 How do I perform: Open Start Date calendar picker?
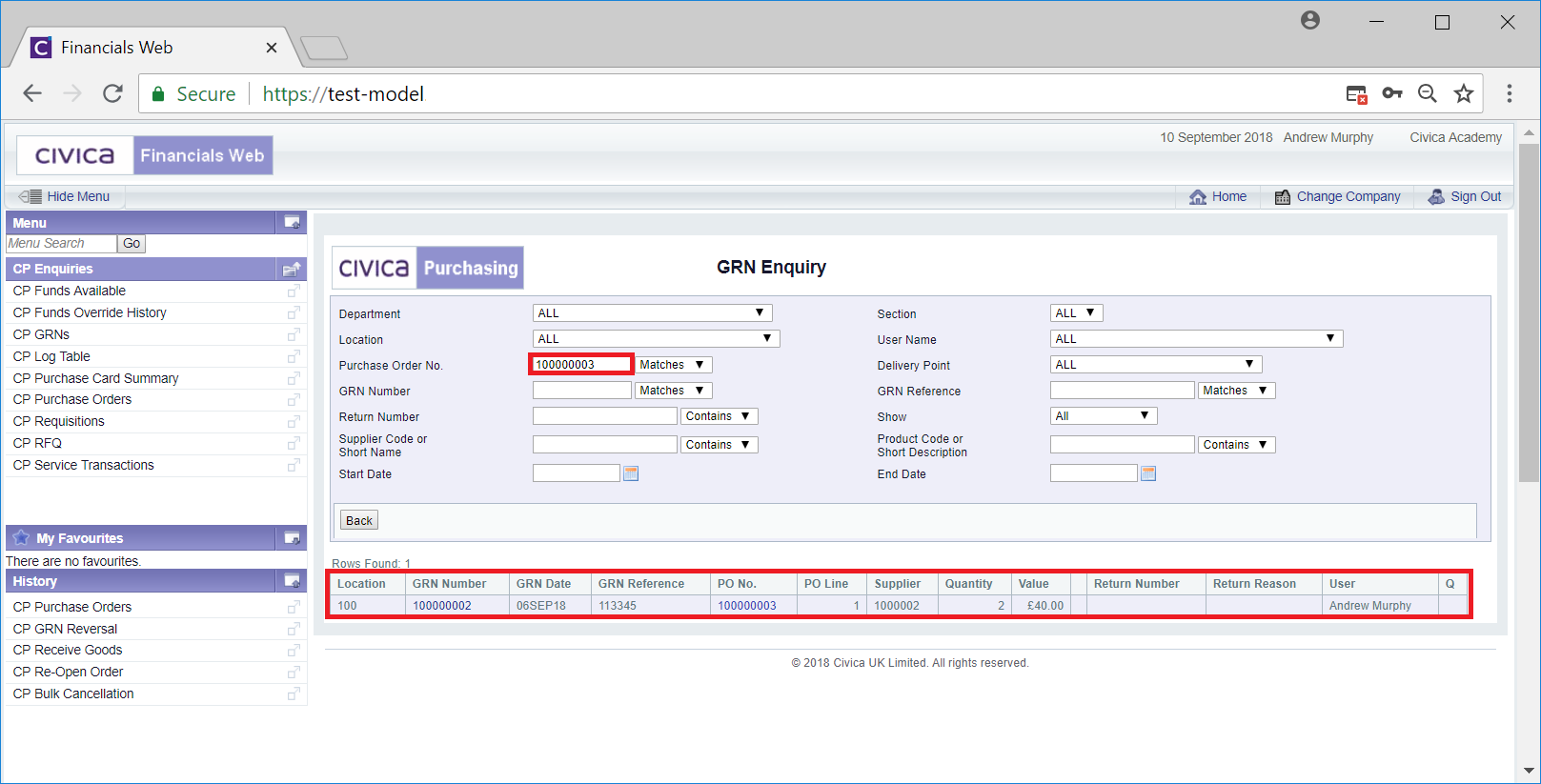pos(631,473)
